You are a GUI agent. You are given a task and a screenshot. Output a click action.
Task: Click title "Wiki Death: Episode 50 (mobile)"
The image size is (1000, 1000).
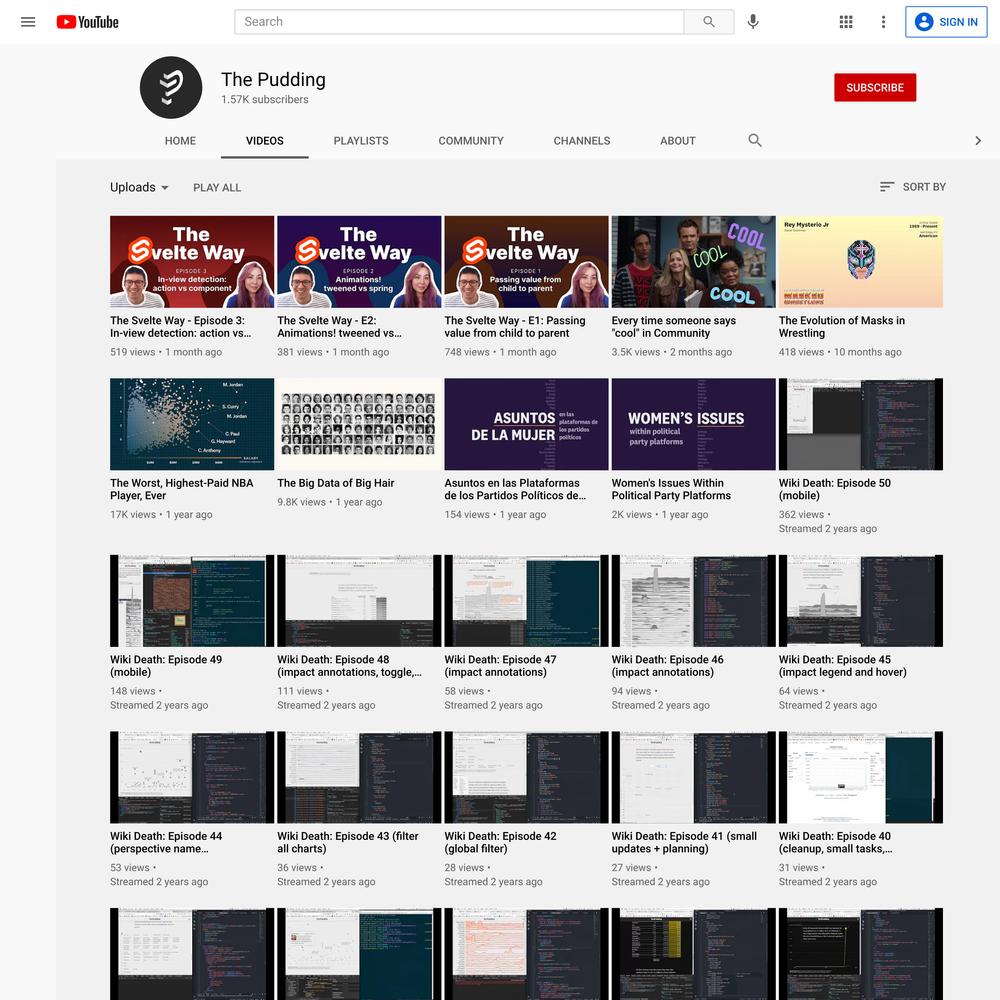click(835, 489)
